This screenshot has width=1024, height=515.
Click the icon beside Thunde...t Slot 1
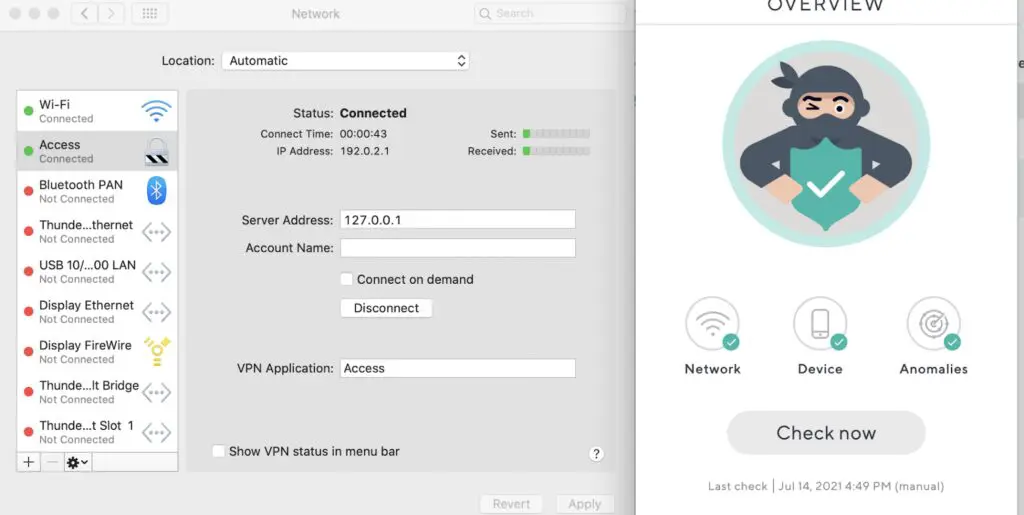[157, 432]
